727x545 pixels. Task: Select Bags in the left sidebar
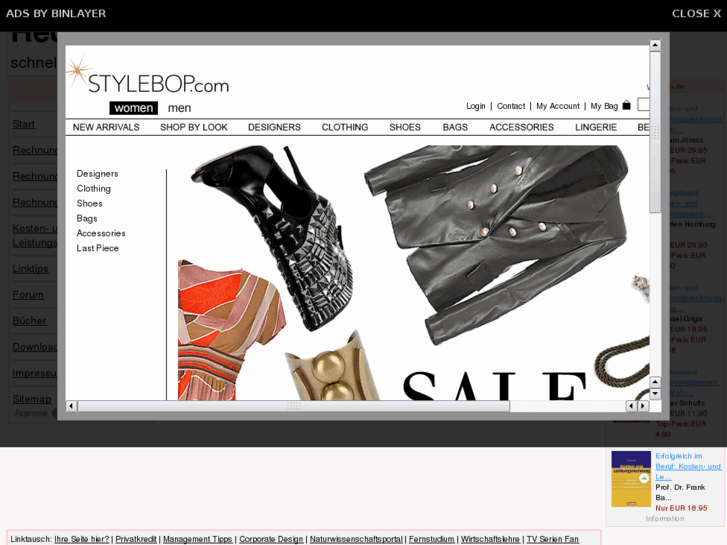tap(87, 218)
